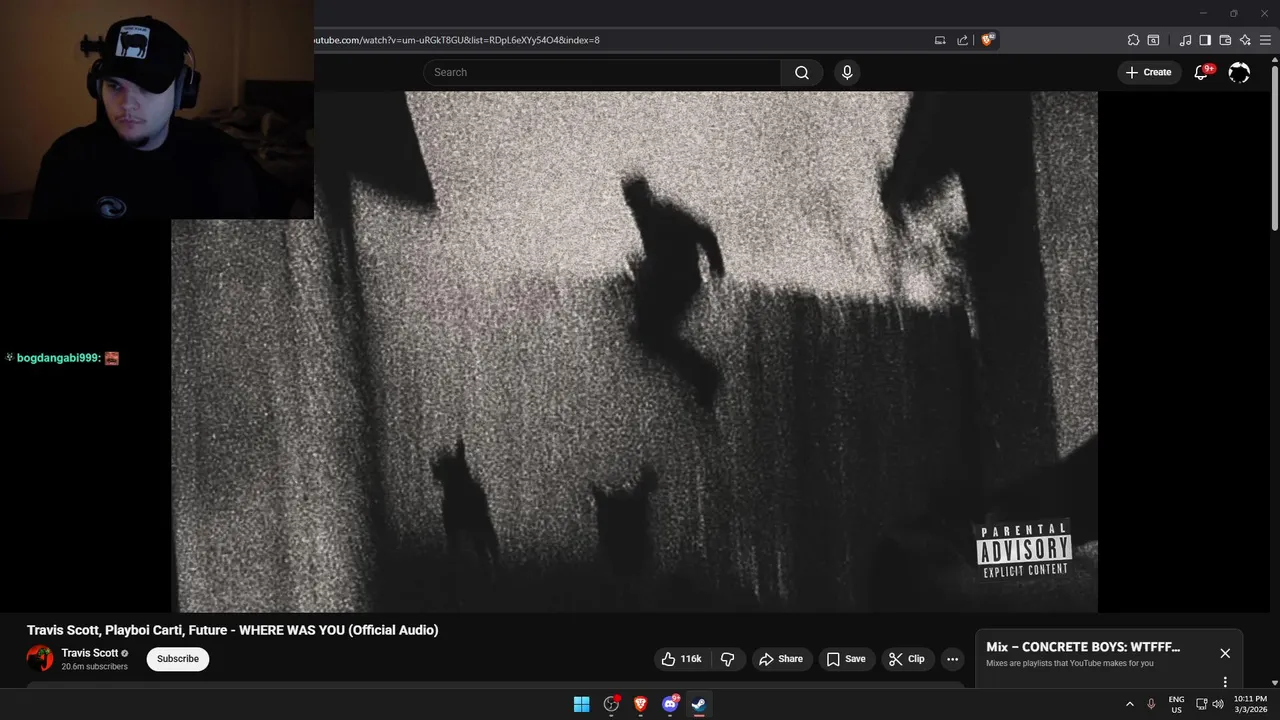Open the tab search icon in the toolbar
Image resolution: width=1280 pixels, height=720 pixels.
pos(1153,40)
